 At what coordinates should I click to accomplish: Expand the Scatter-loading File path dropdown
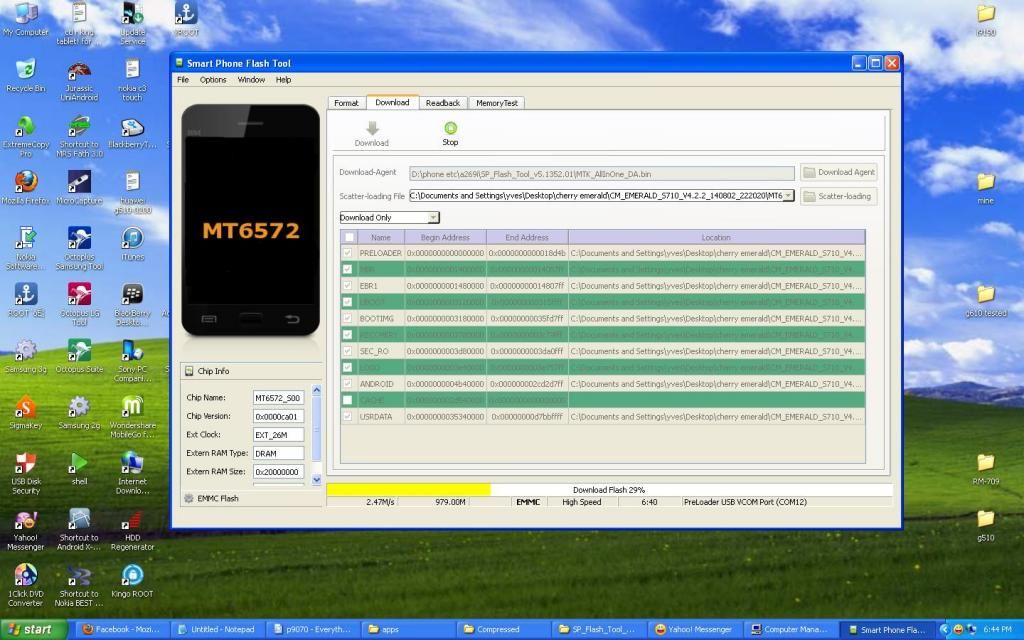pos(788,196)
